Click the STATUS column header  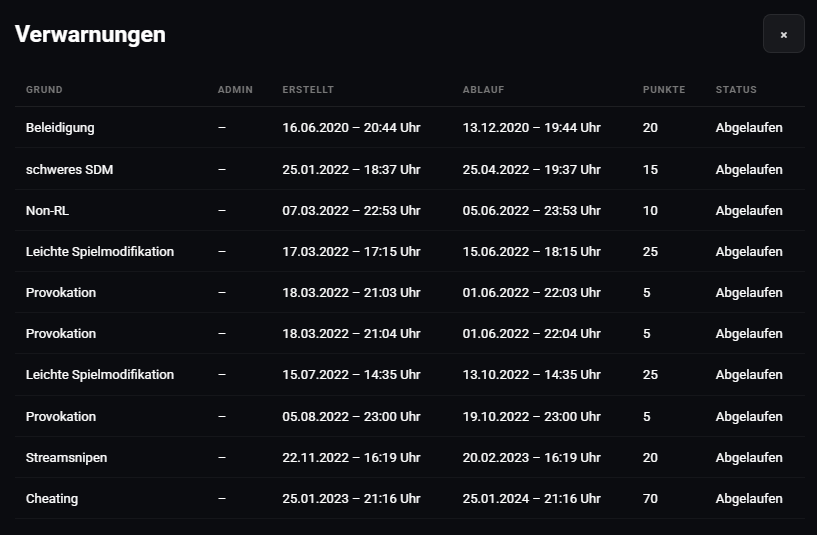pos(736,90)
